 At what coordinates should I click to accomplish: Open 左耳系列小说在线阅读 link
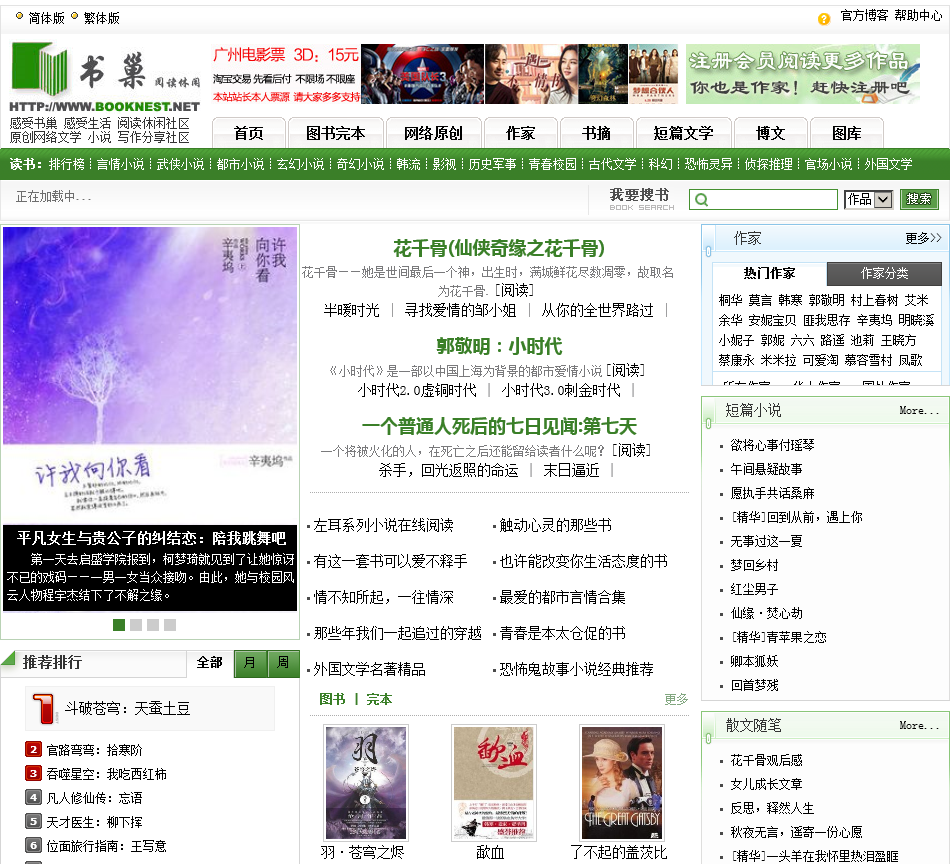(x=384, y=525)
